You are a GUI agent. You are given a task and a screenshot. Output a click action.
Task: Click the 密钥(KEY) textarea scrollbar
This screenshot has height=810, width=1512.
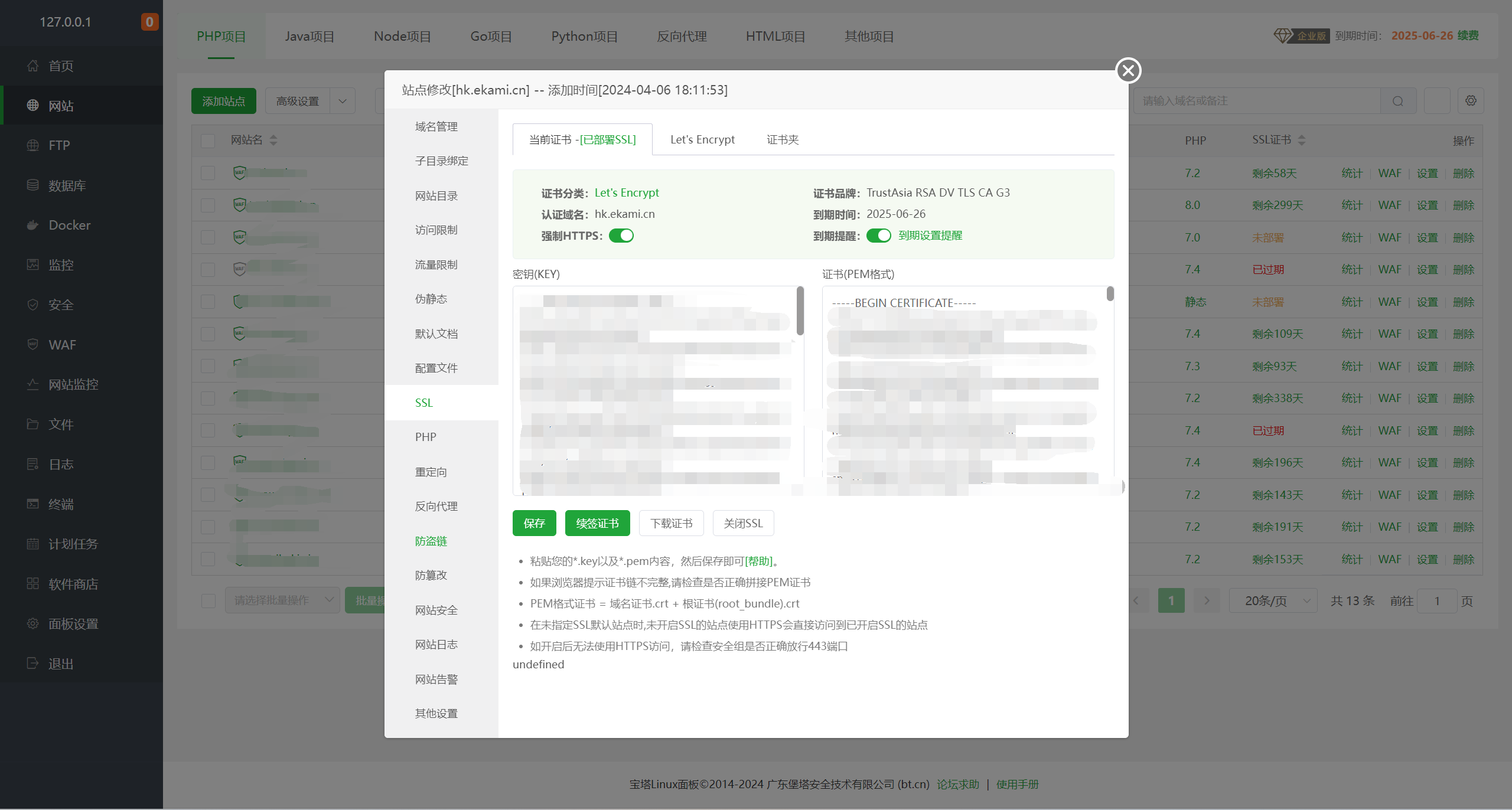(800, 311)
